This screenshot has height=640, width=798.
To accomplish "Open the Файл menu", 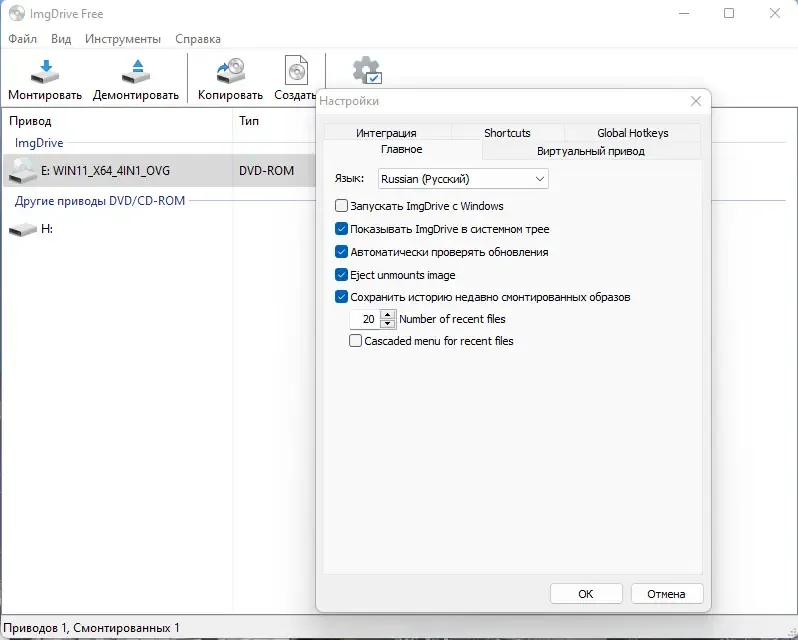I will 22,39.
